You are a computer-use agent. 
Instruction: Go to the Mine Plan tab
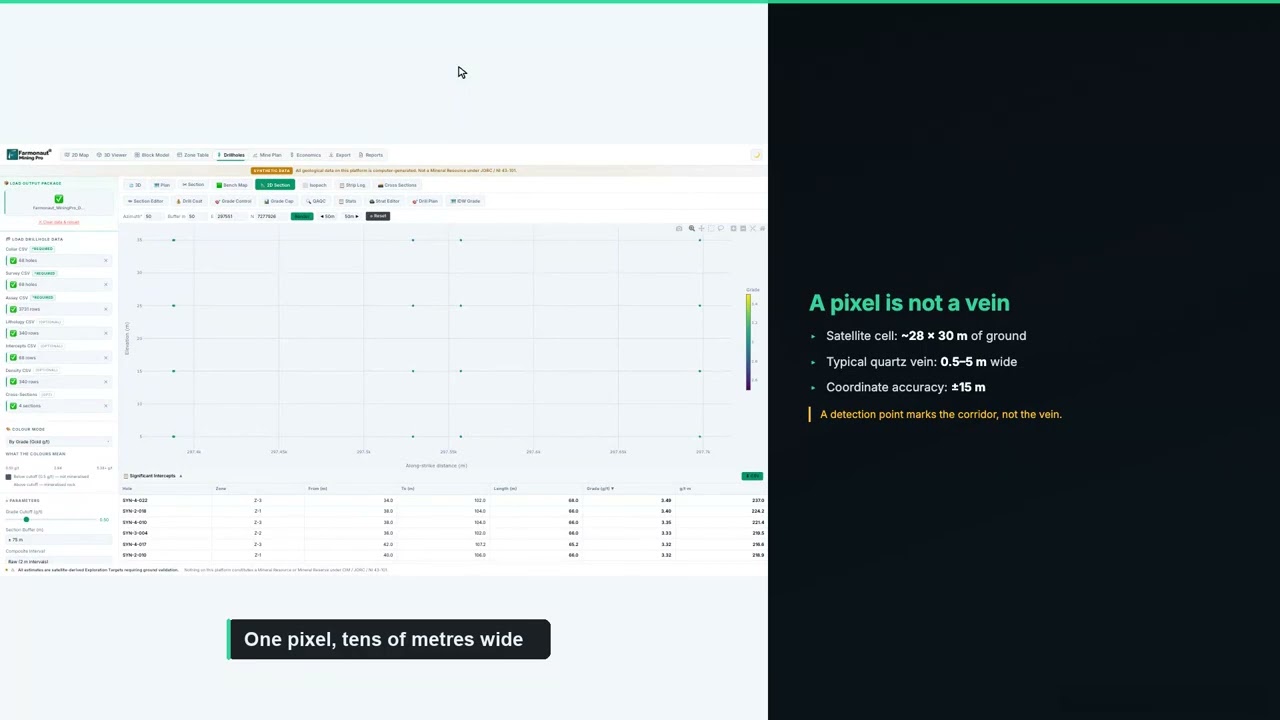[x=268, y=155]
